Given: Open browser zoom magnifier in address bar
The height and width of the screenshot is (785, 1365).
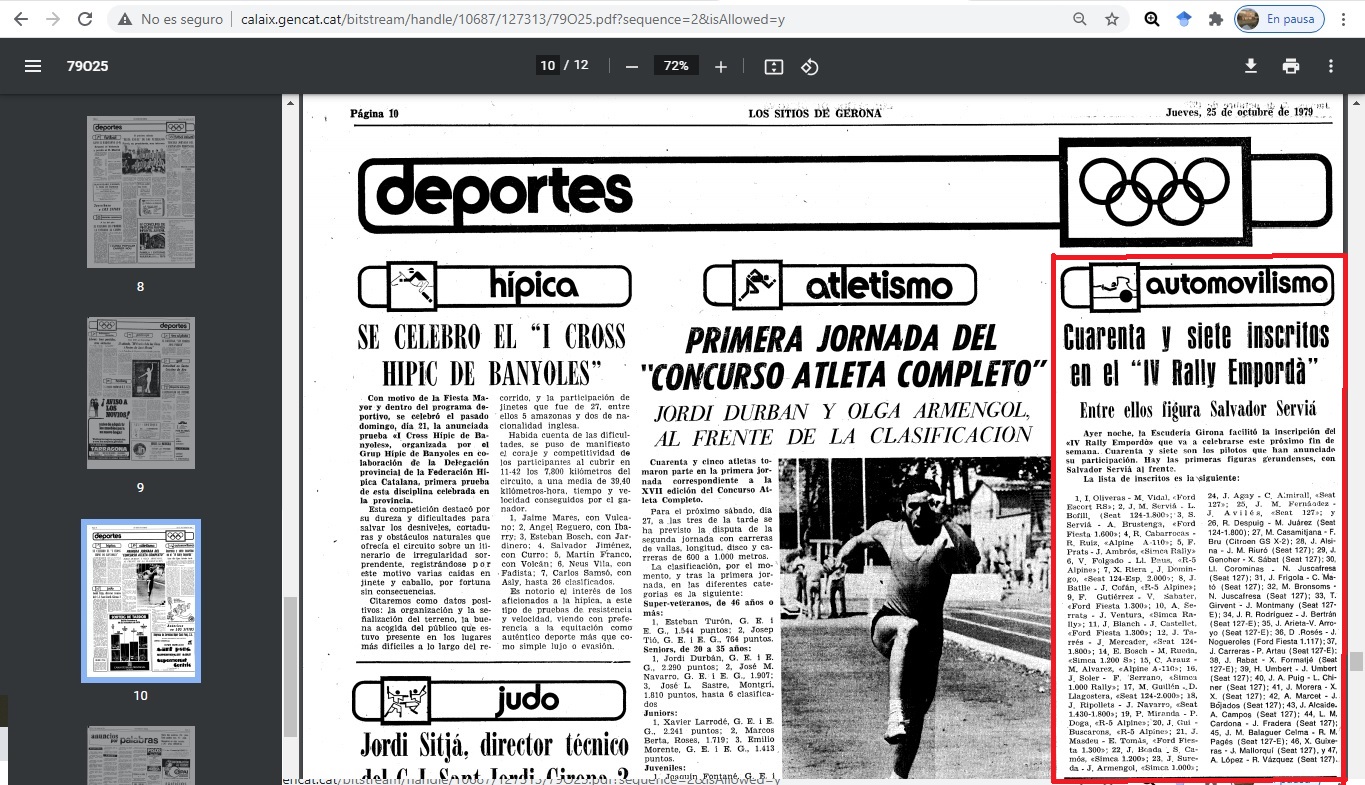Looking at the screenshot, I should (x=1080, y=19).
